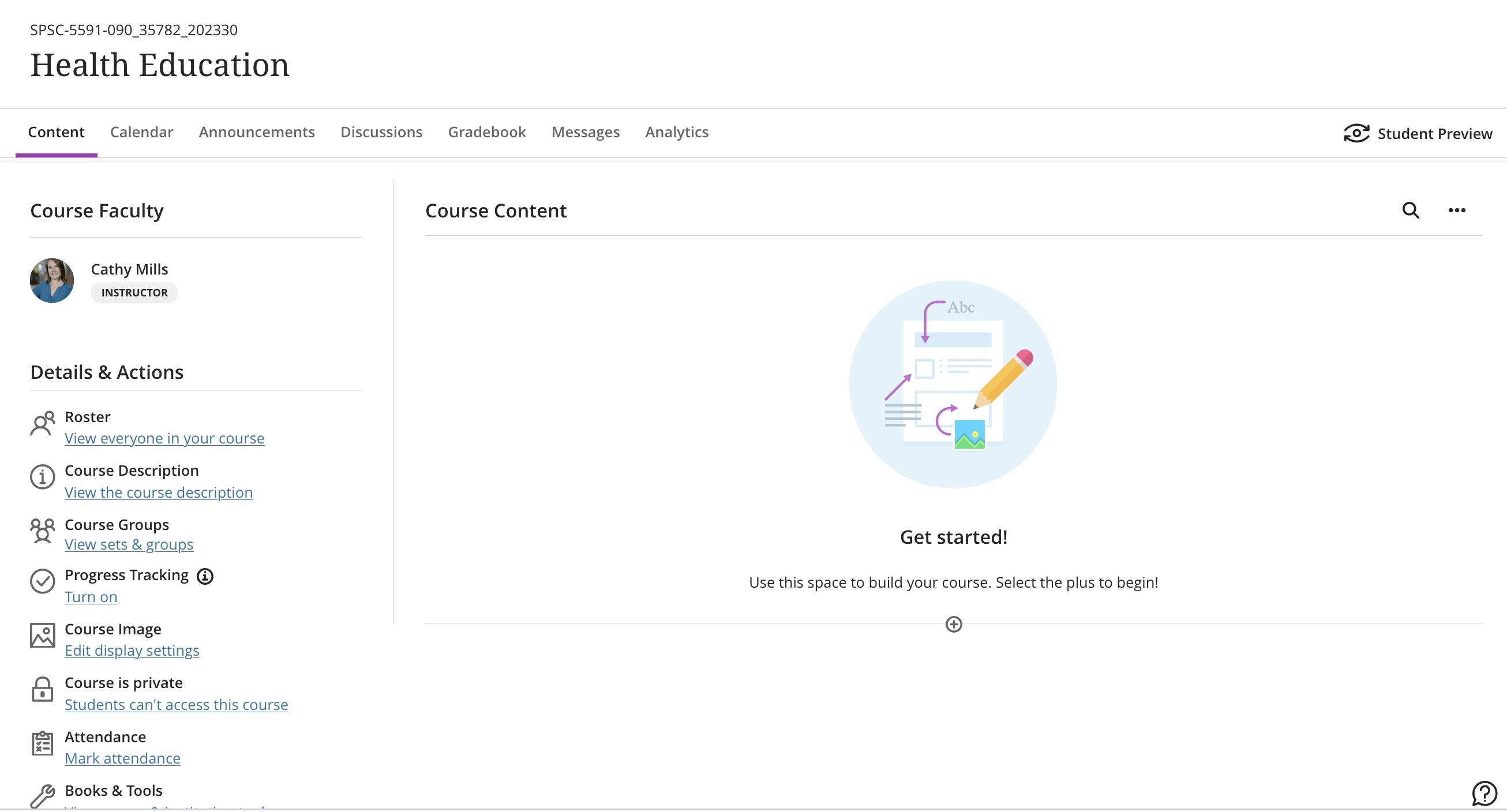Image resolution: width=1507 pixels, height=812 pixels.
Task: Click the Course Groups icon
Action: point(42,531)
